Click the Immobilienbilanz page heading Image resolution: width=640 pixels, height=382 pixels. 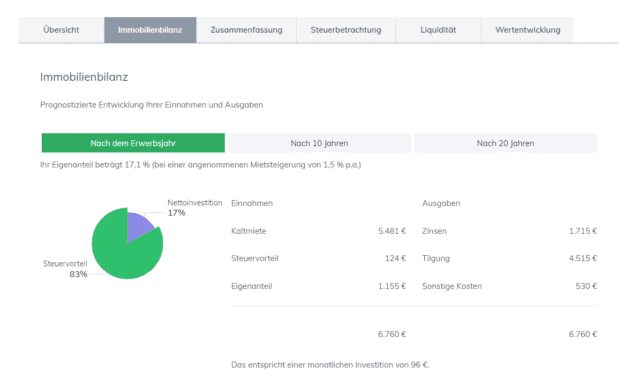[84, 77]
